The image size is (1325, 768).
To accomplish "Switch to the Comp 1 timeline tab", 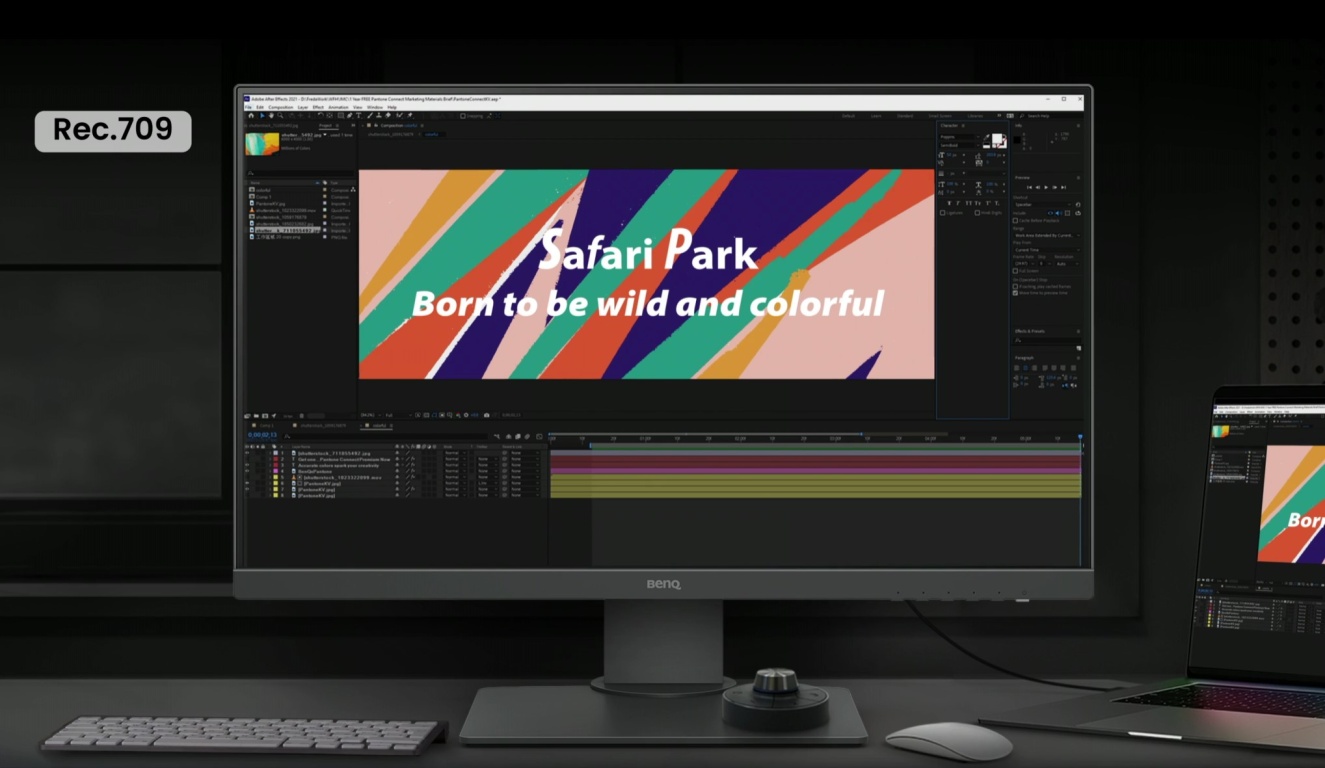I will tap(268, 426).
